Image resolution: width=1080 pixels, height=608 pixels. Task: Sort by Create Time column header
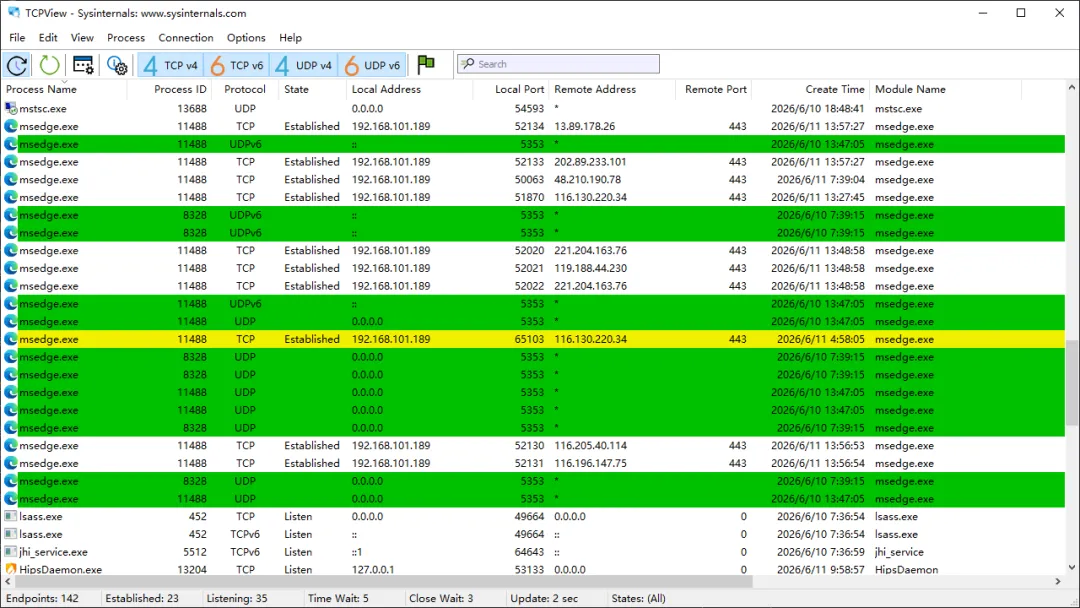(x=810, y=90)
